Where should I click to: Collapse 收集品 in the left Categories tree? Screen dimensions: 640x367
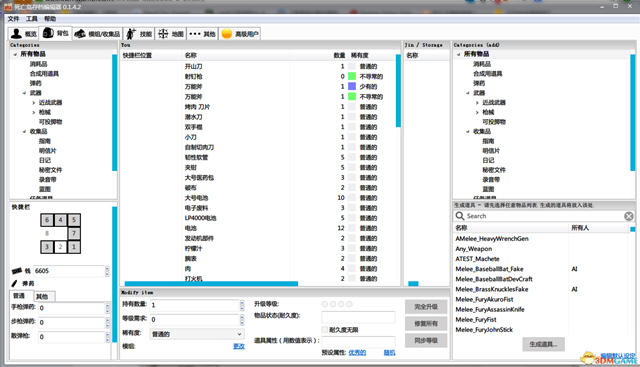24,131
